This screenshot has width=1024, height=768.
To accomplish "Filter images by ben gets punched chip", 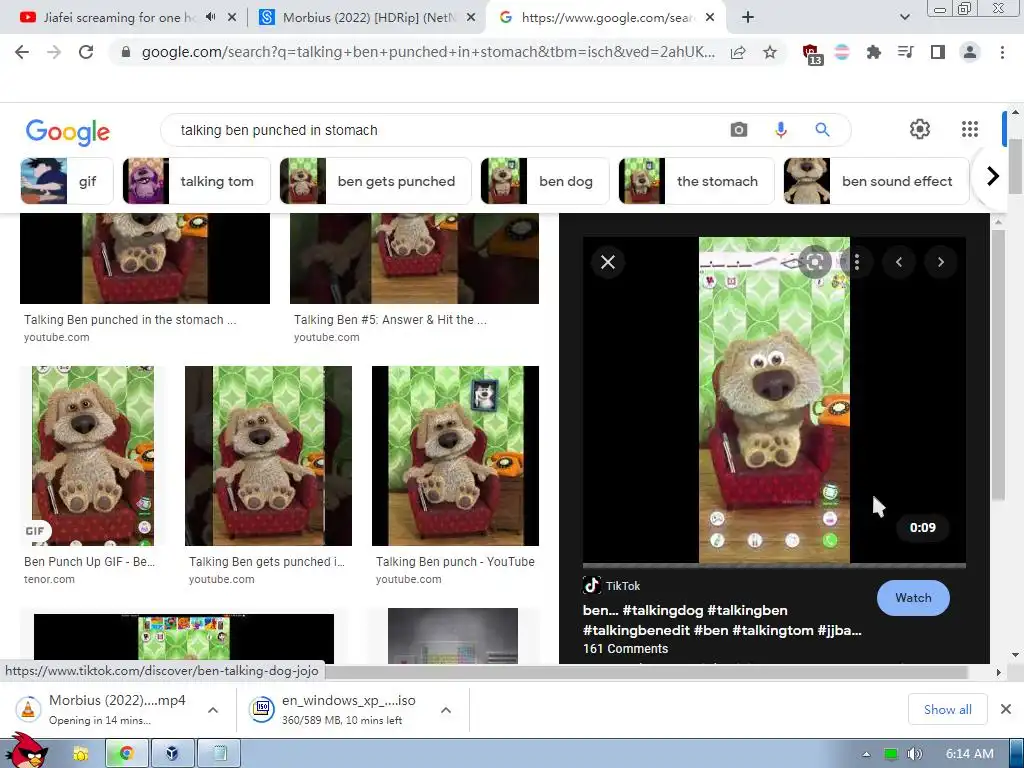I will pyautogui.click(x=376, y=181).
